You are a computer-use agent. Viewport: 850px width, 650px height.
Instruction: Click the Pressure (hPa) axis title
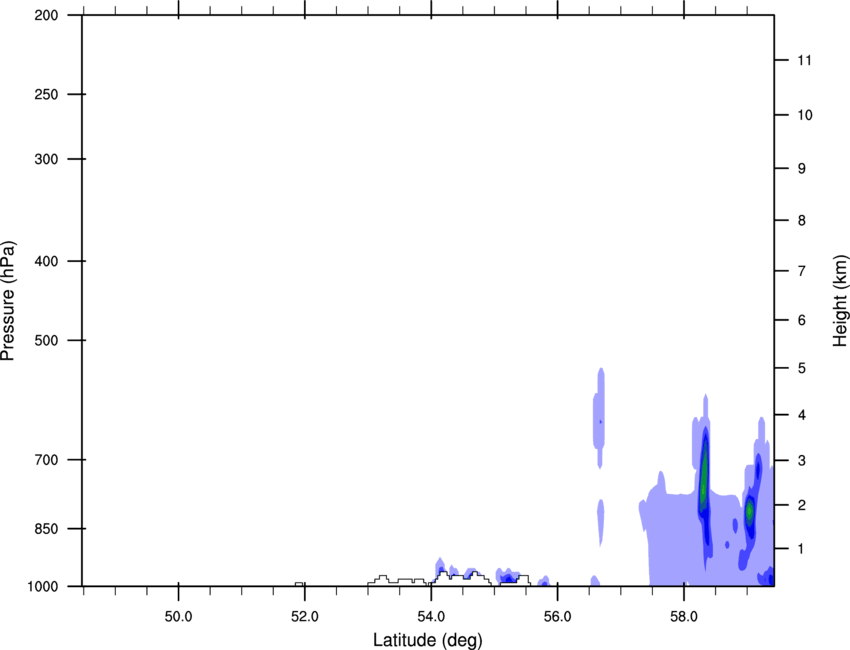click(x=8, y=300)
